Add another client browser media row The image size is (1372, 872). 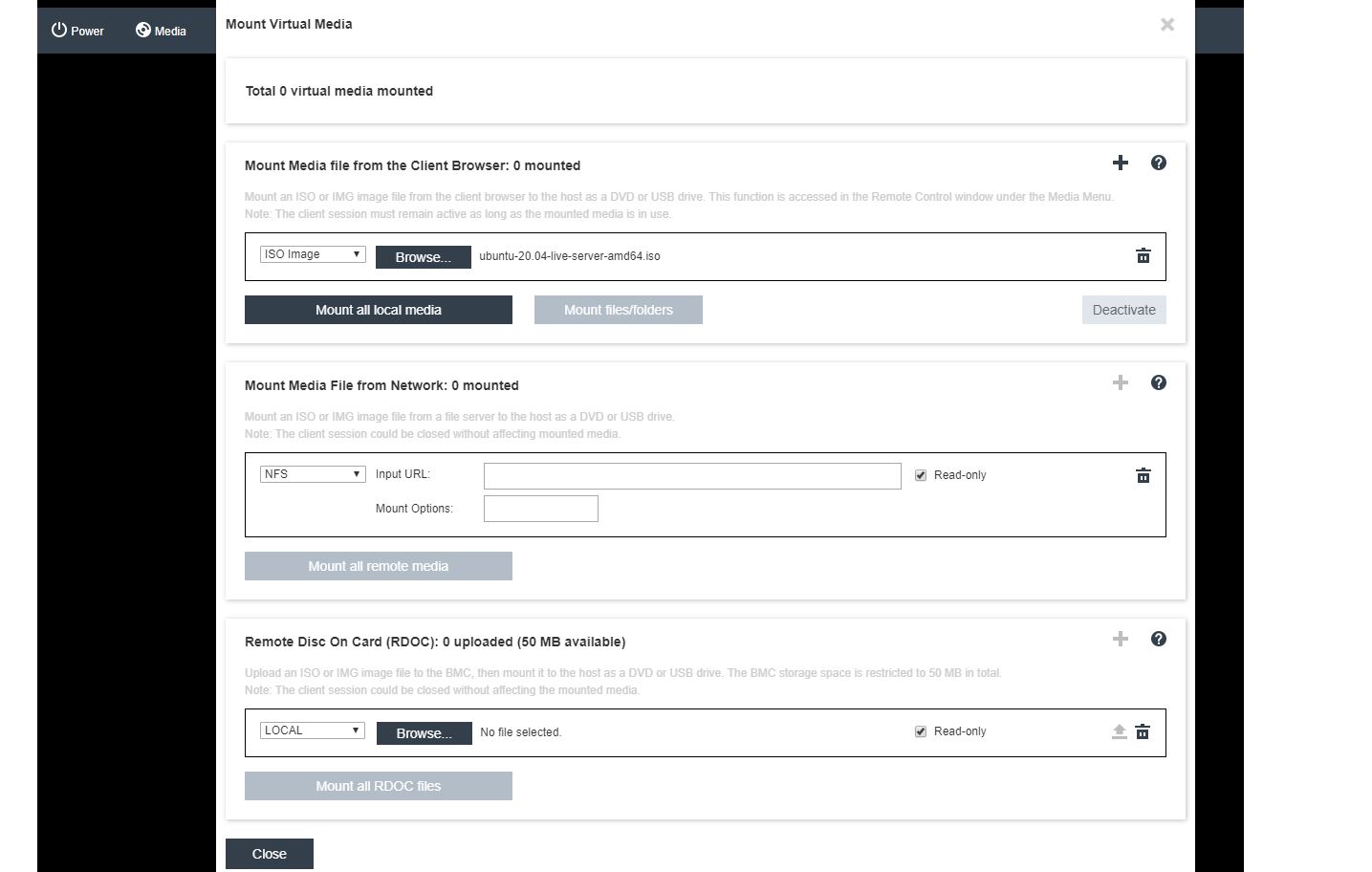tap(1121, 163)
